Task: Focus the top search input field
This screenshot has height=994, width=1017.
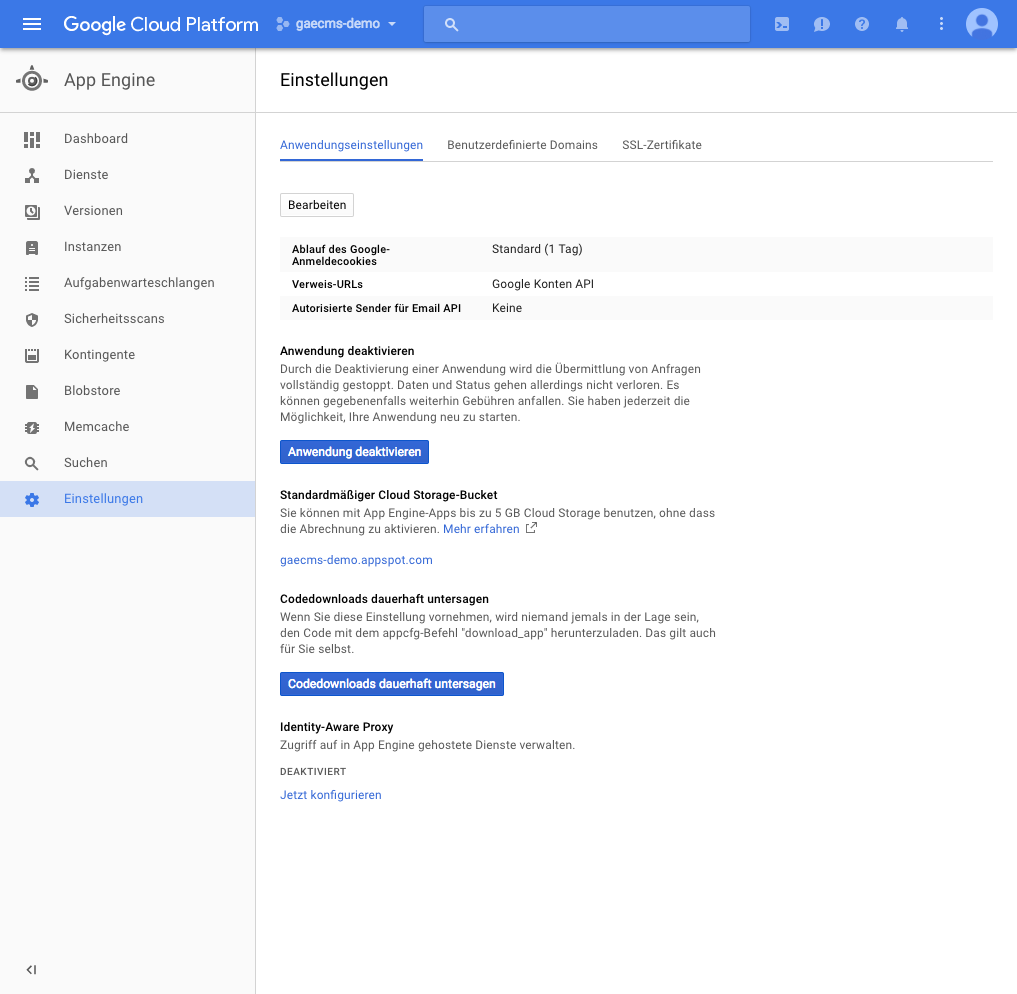Action: (x=586, y=25)
